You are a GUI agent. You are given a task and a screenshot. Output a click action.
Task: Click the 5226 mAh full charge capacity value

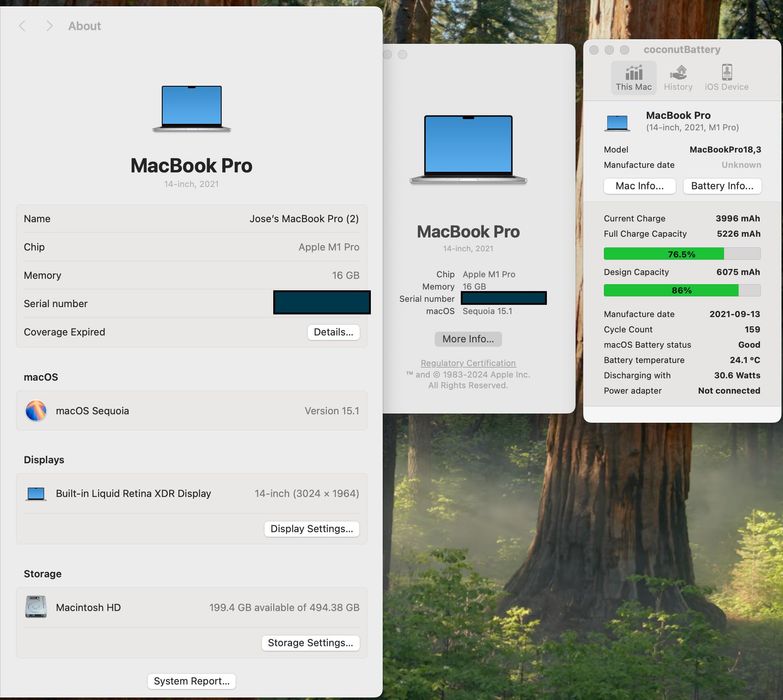[739, 234]
